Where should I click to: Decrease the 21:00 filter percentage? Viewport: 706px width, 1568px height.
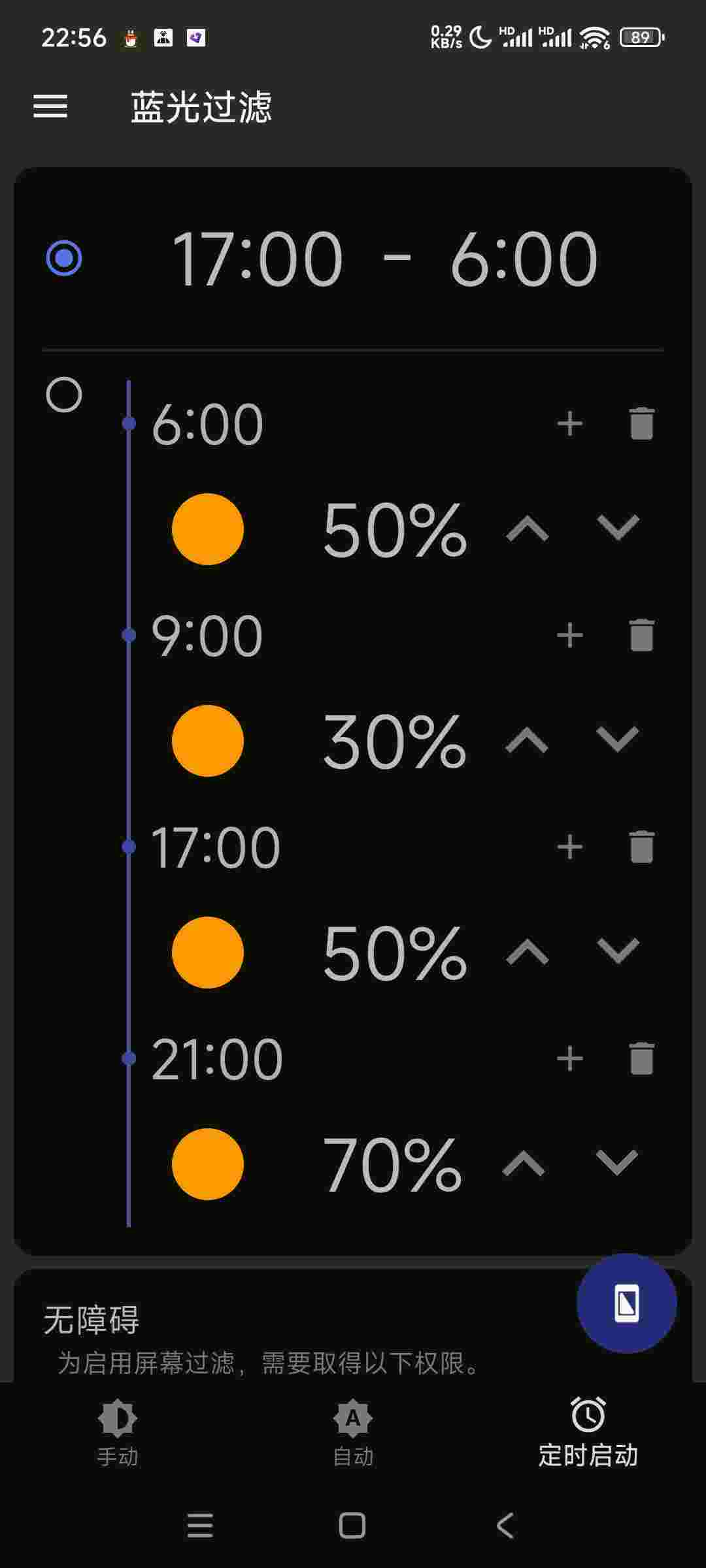[x=617, y=1164]
